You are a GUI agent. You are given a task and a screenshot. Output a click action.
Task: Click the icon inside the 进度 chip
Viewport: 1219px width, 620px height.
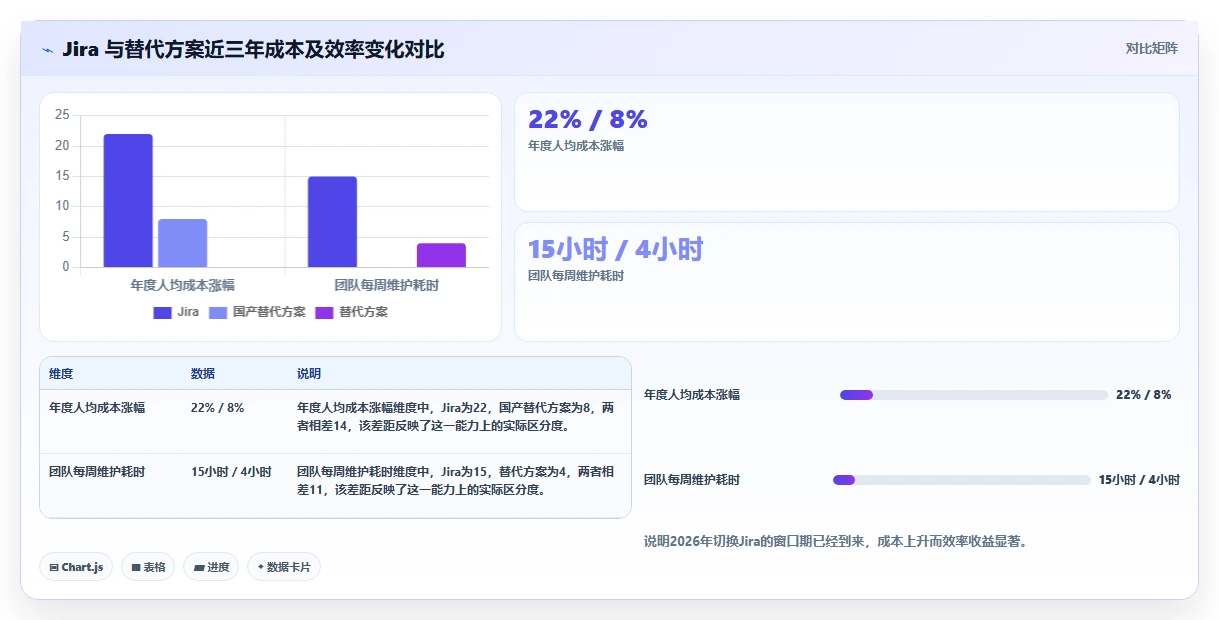pyautogui.click(x=199, y=567)
